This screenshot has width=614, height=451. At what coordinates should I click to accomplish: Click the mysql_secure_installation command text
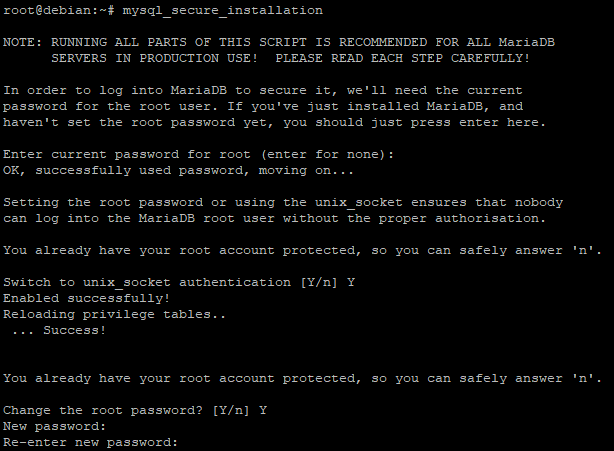click(222, 11)
